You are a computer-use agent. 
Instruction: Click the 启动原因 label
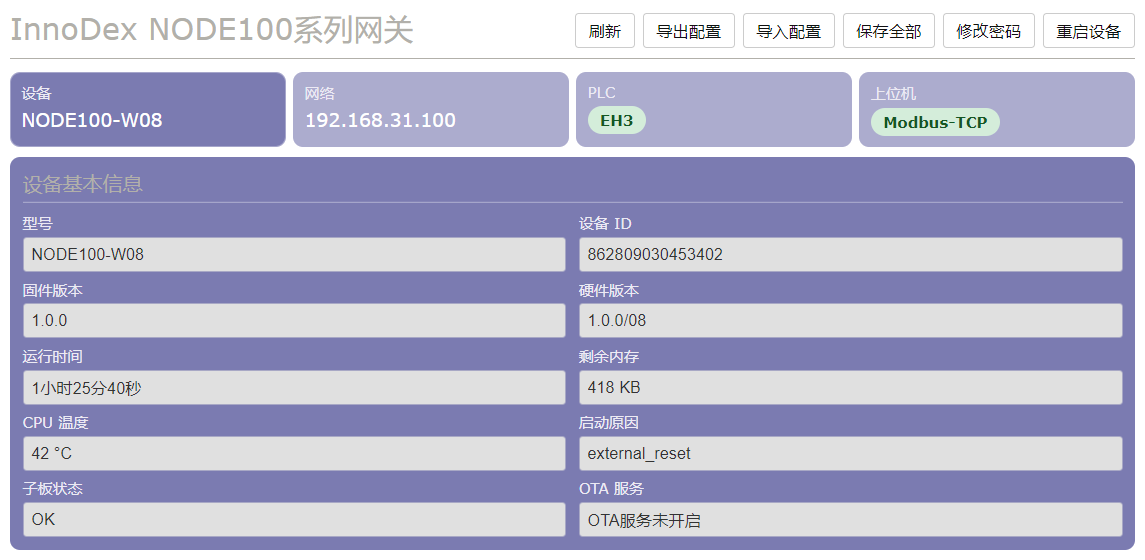[609, 423]
